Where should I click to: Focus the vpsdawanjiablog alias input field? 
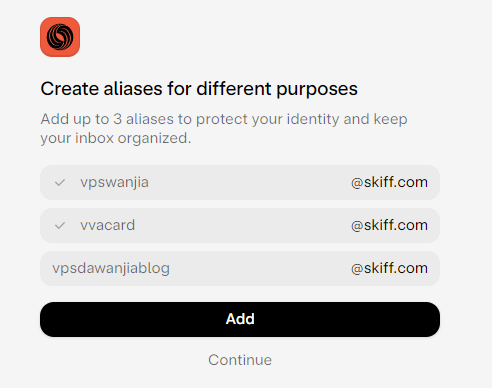click(240, 268)
